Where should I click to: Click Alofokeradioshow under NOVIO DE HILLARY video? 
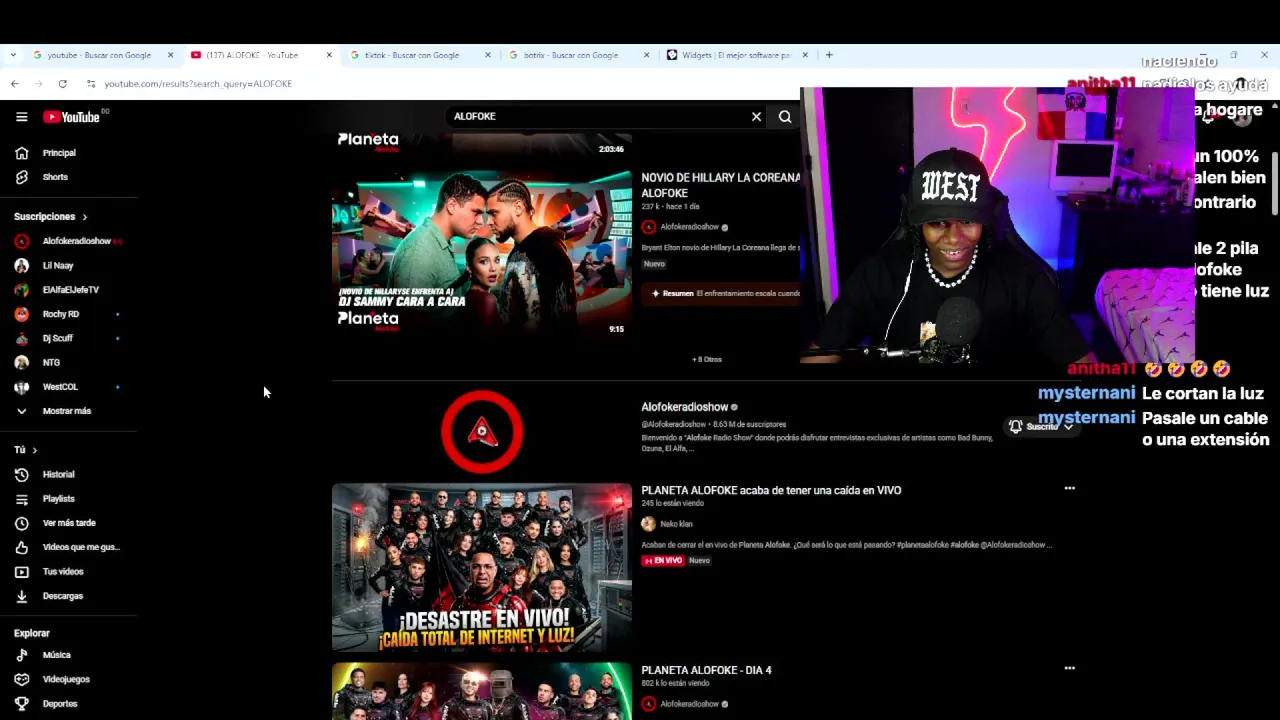point(689,227)
